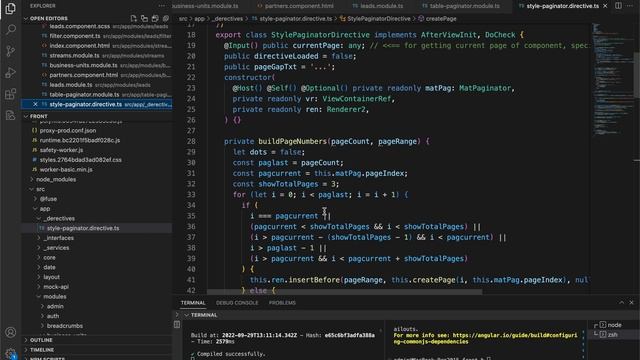
Task: Open safety-worker.js in file tree
Action: pos(61,150)
